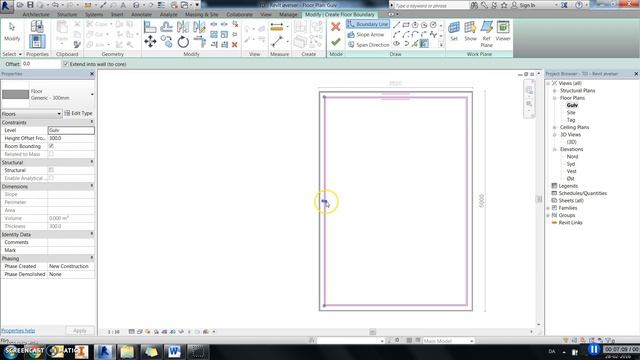Finish edit mode with green checkmark
Screen dimensions: 640x360
coord(336,42)
